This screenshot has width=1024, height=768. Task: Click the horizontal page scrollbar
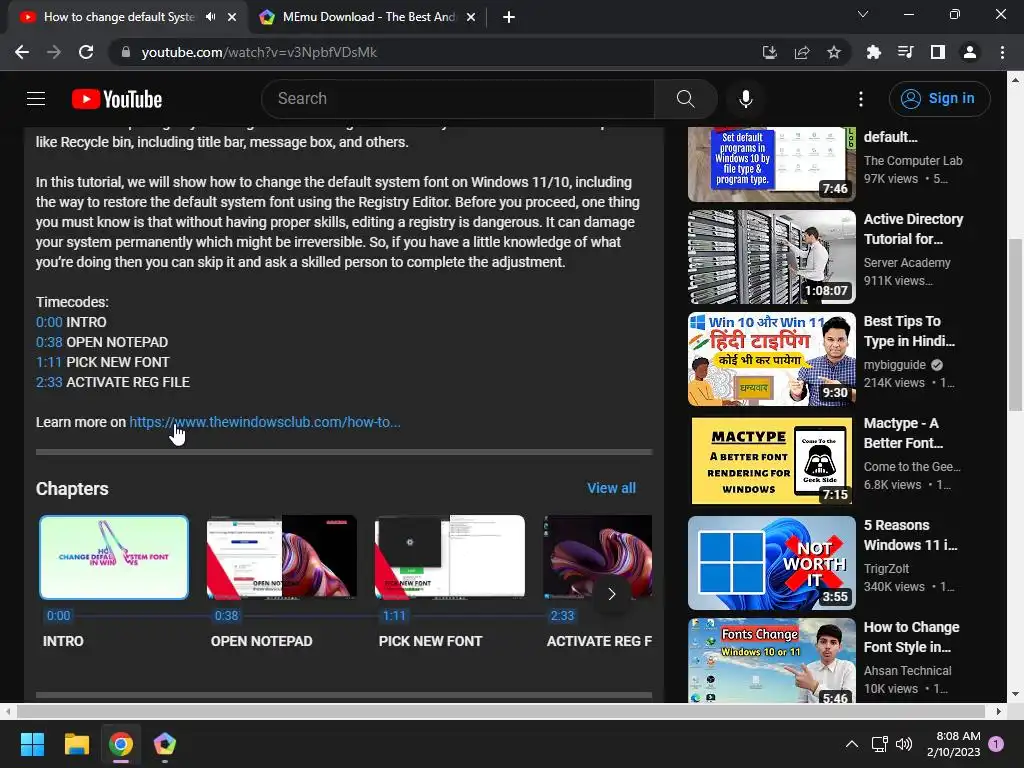[x=501, y=711]
